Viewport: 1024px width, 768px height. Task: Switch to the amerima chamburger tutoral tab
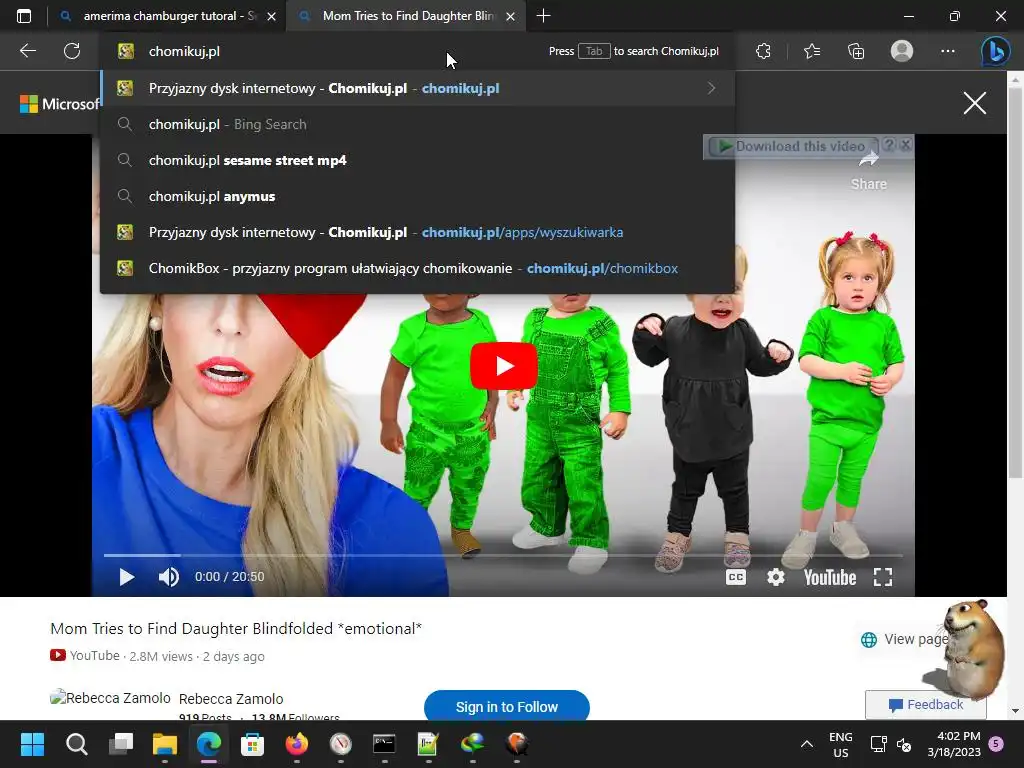click(x=167, y=16)
